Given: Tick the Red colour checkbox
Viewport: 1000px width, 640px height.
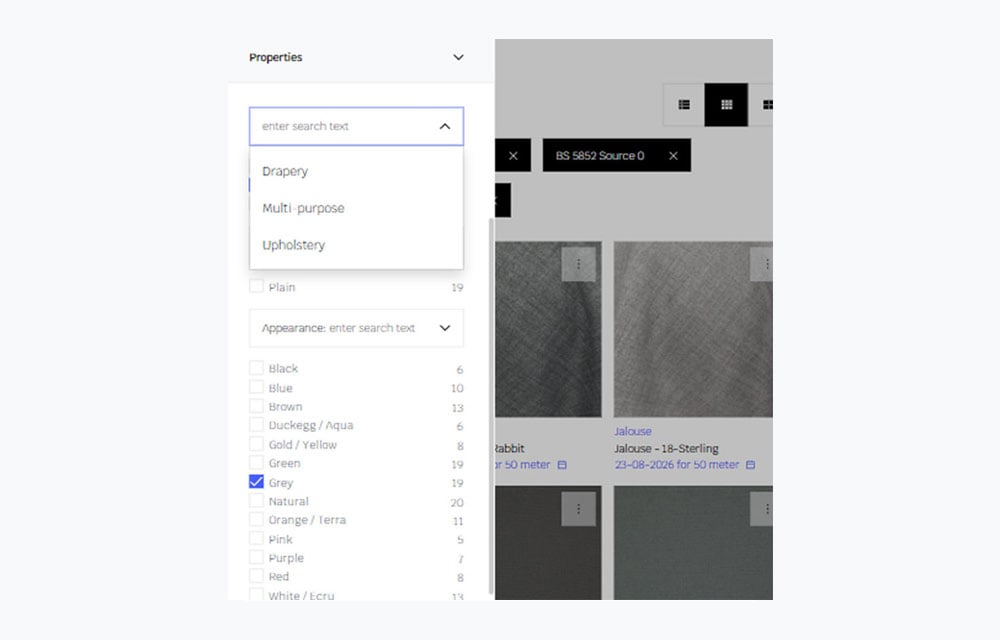Looking at the screenshot, I should coord(256,576).
